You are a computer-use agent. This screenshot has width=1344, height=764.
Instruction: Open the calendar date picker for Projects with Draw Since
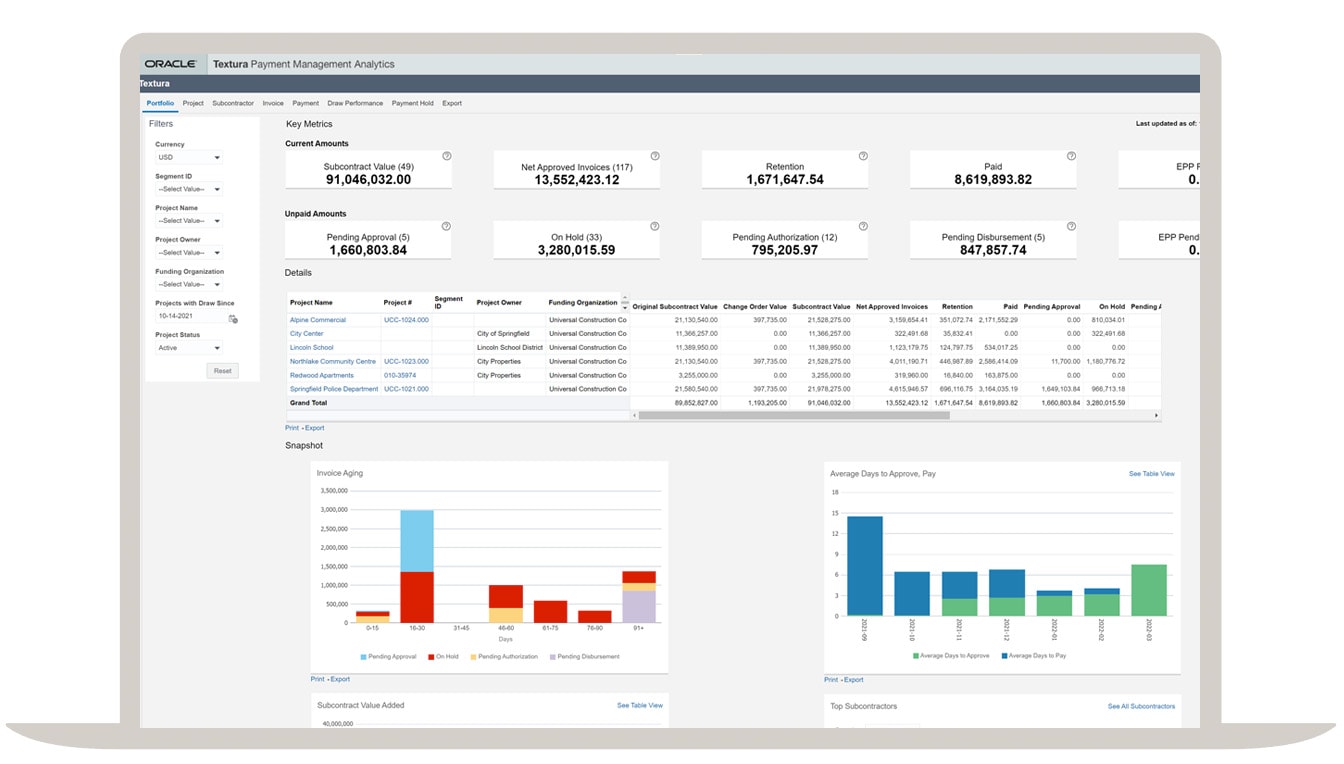(x=232, y=317)
